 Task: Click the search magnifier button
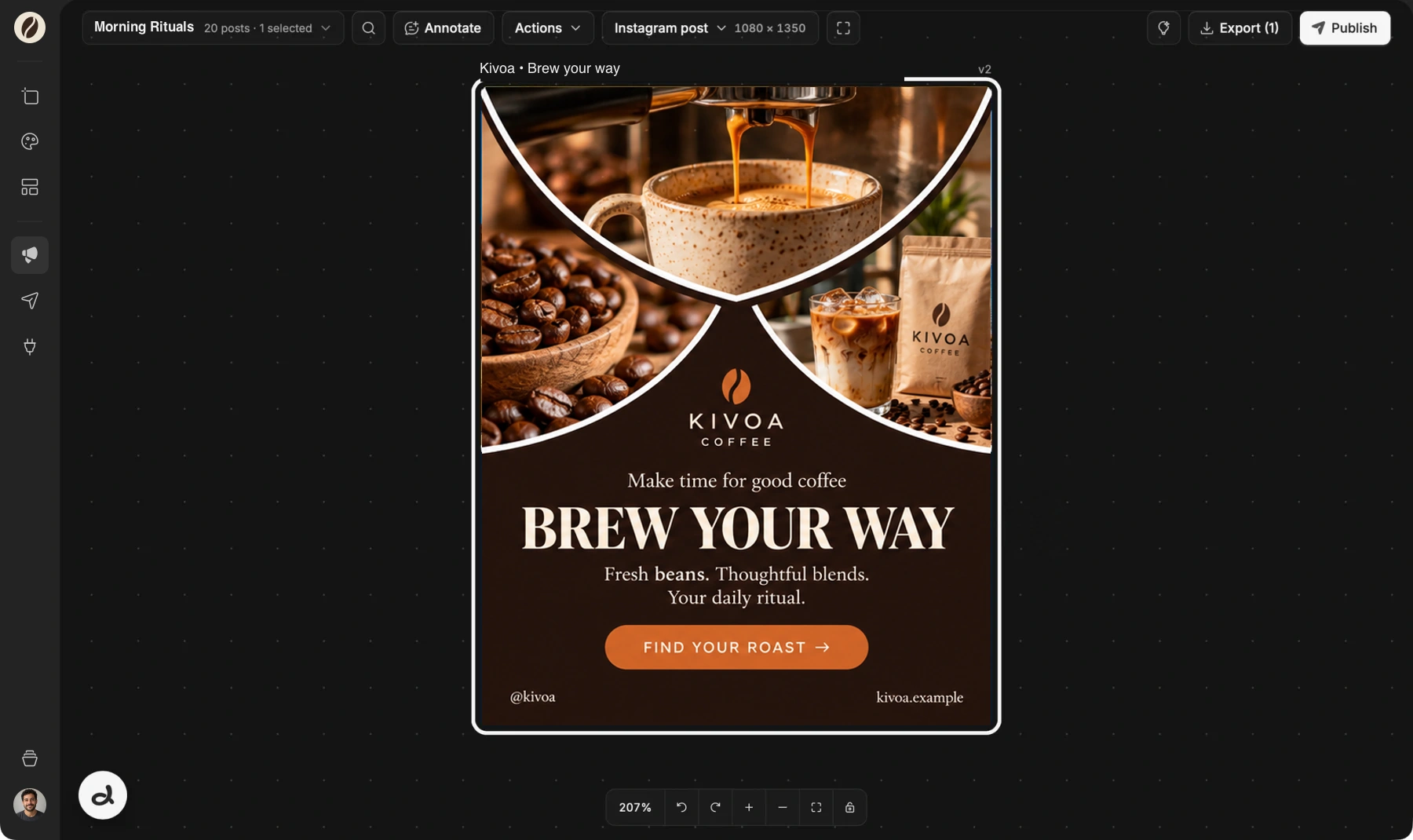(x=368, y=28)
